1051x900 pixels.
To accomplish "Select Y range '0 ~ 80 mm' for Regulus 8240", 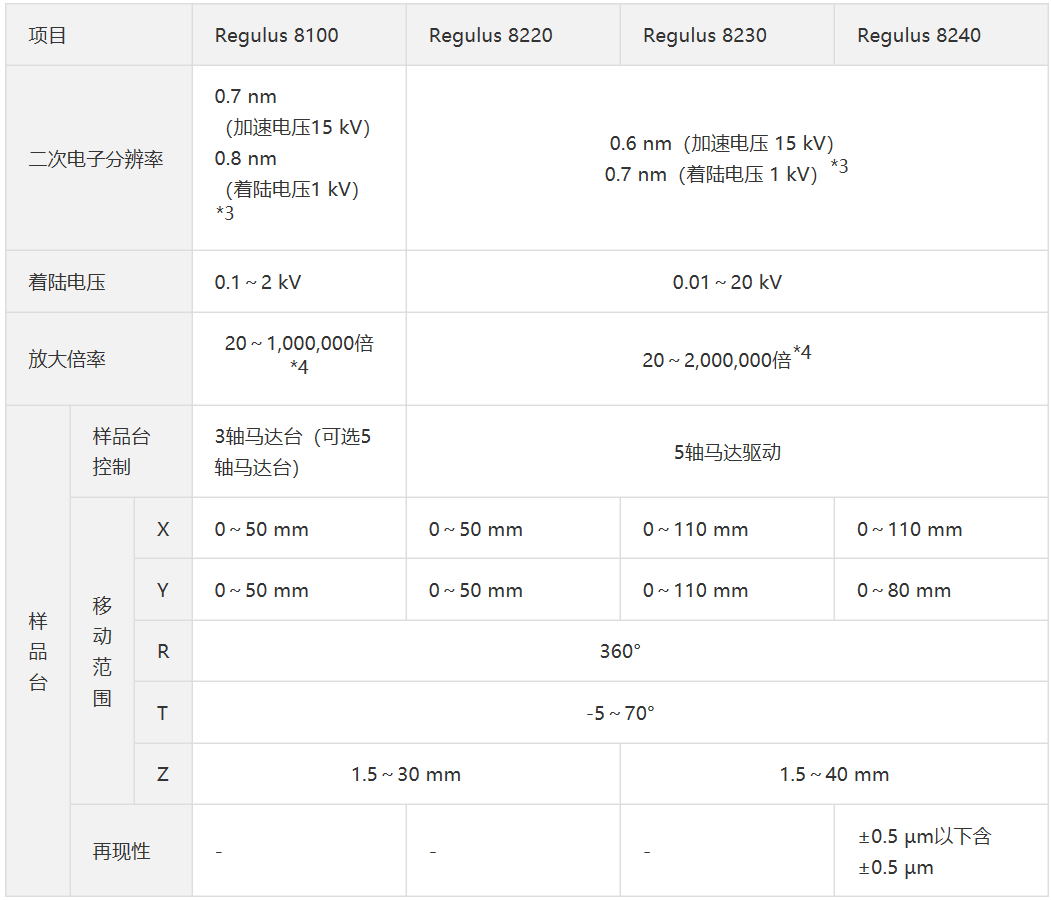I will (904, 590).
